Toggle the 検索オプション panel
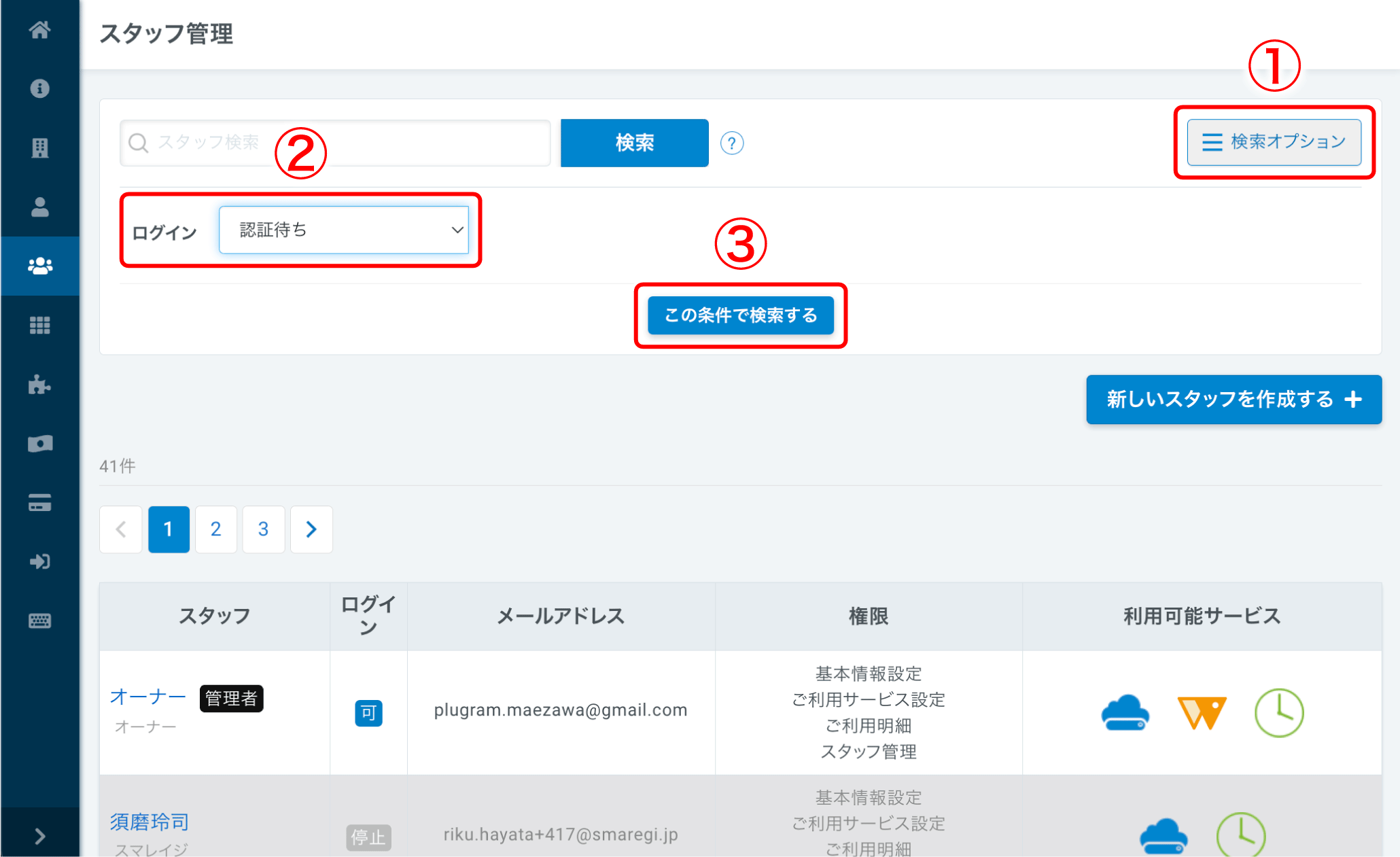This screenshot has height=857, width=1400. coord(1274,142)
